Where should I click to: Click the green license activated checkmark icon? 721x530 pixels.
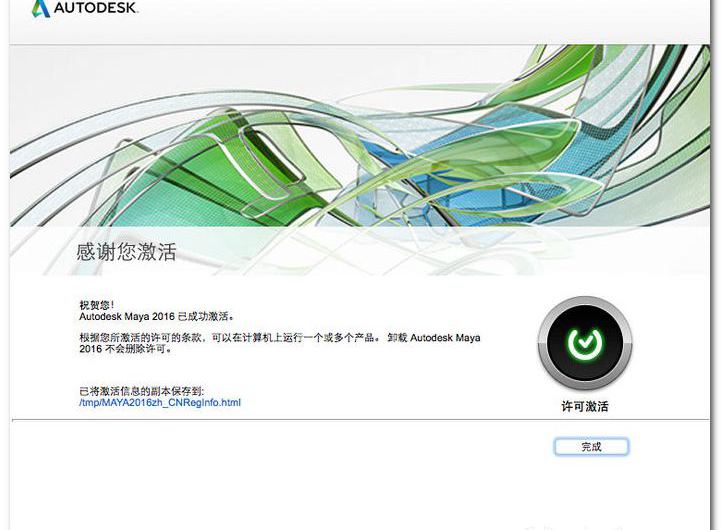pyautogui.click(x=585, y=343)
